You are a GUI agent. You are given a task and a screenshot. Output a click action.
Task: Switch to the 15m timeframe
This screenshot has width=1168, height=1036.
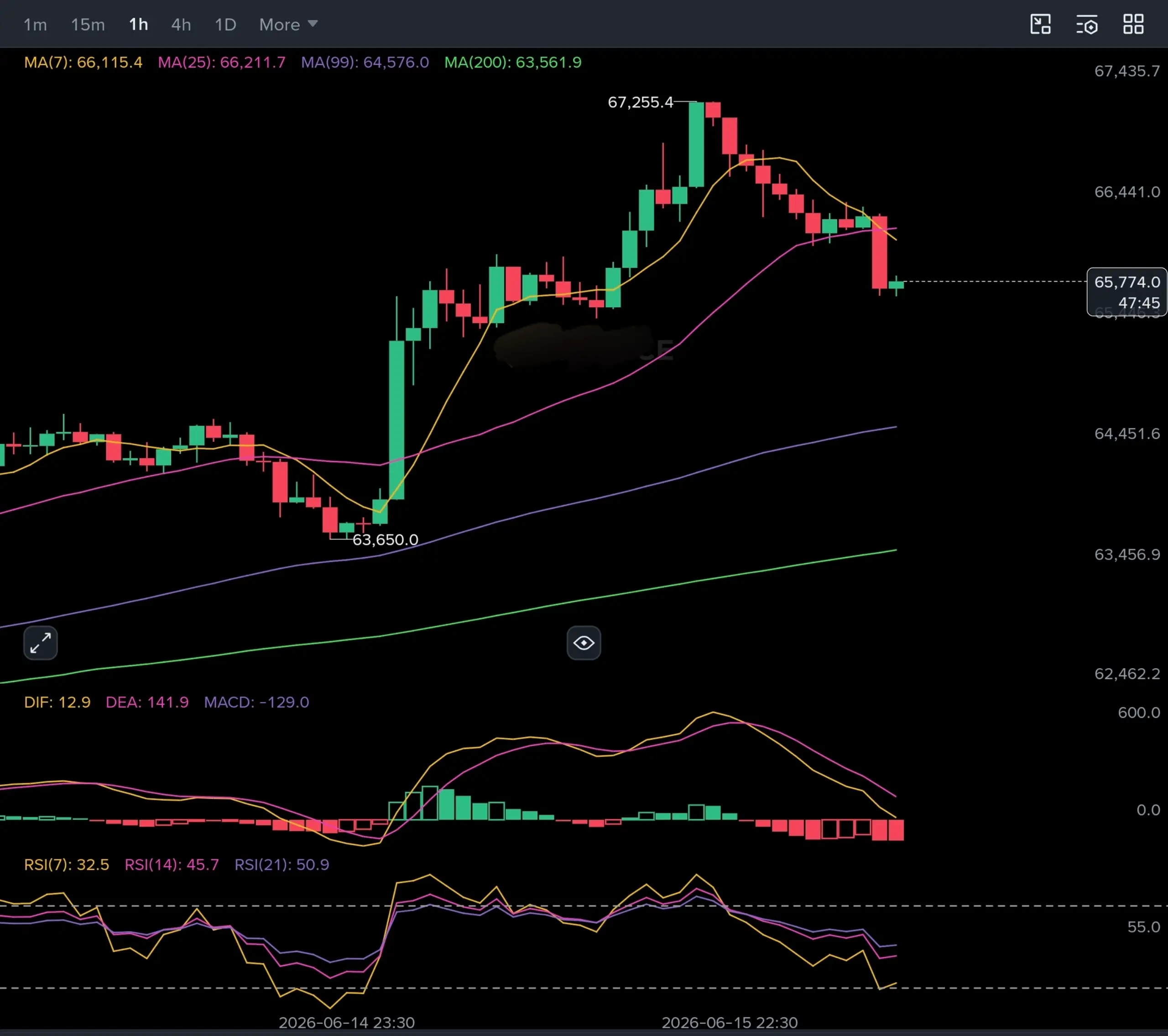pyautogui.click(x=88, y=25)
